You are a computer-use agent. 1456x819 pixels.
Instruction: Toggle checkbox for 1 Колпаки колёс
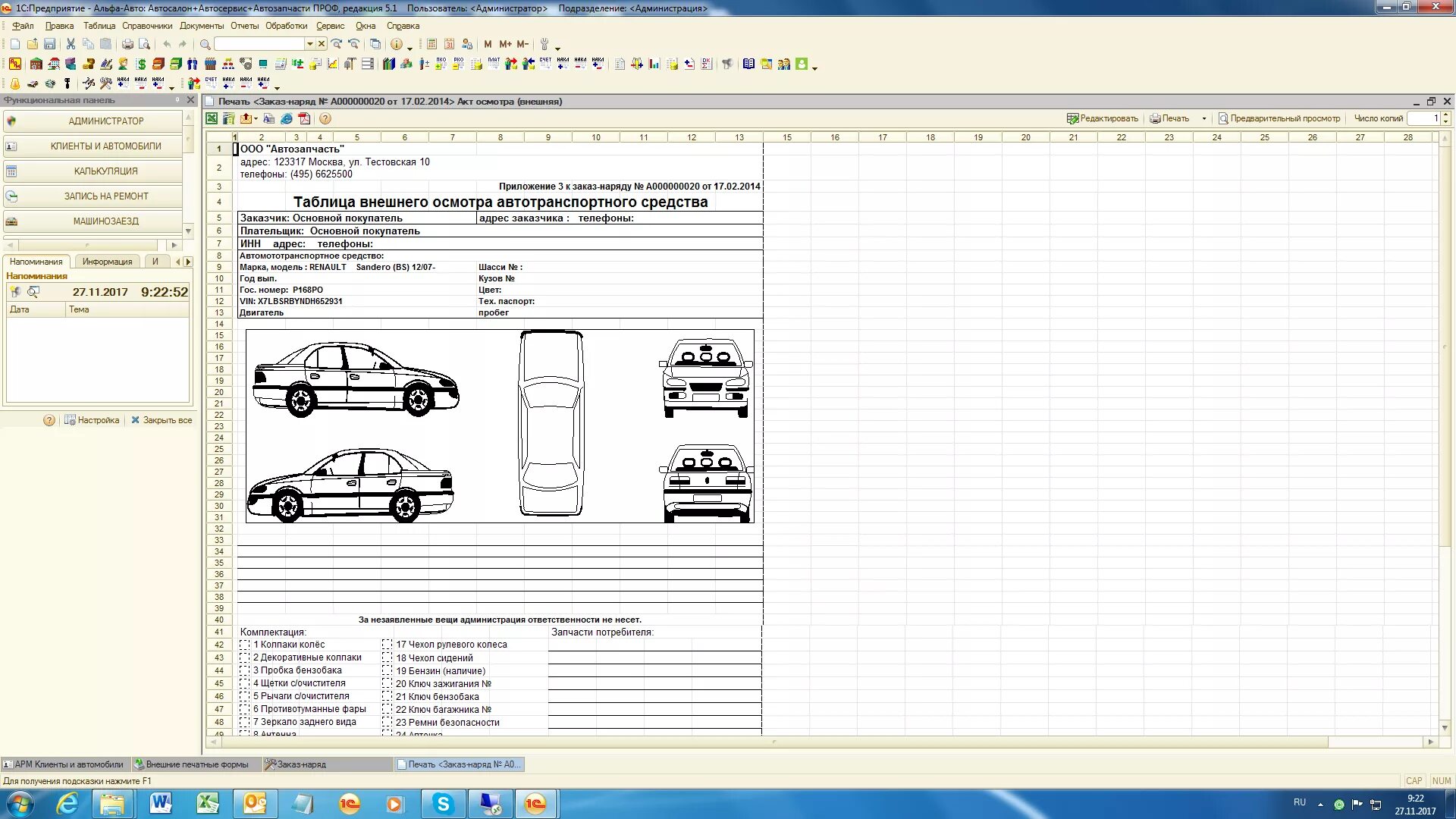[245, 645]
